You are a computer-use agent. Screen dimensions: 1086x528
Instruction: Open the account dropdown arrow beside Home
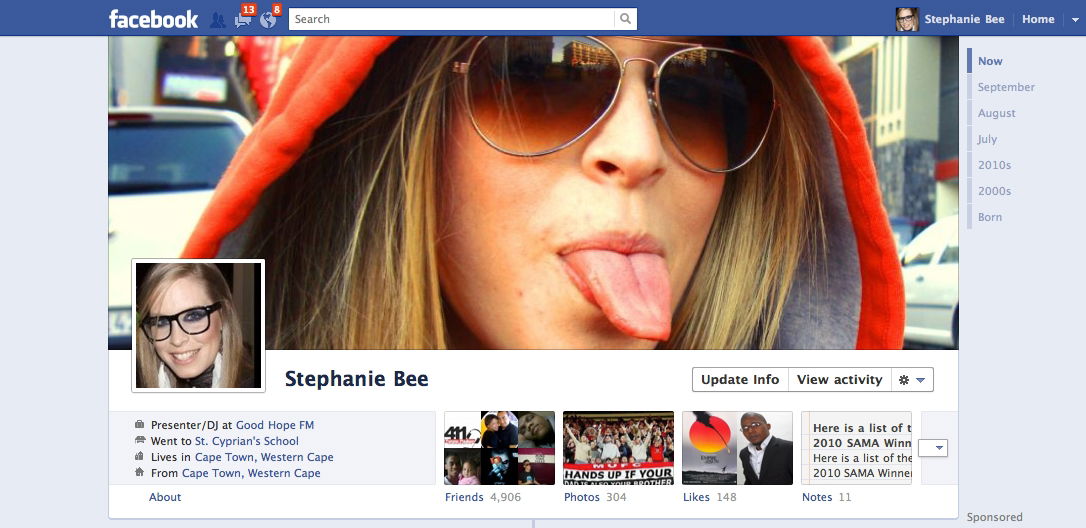point(1074,19)
